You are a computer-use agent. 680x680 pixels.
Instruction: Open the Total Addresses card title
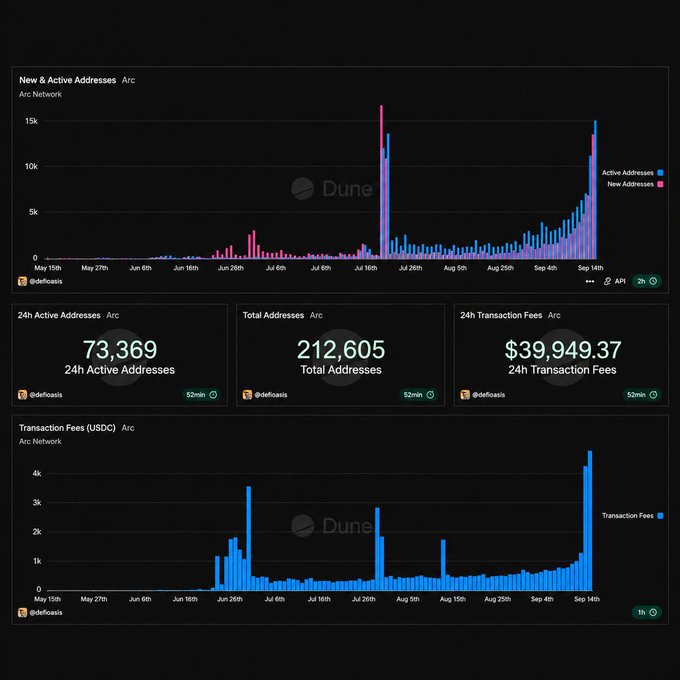(x=273, y=315)
